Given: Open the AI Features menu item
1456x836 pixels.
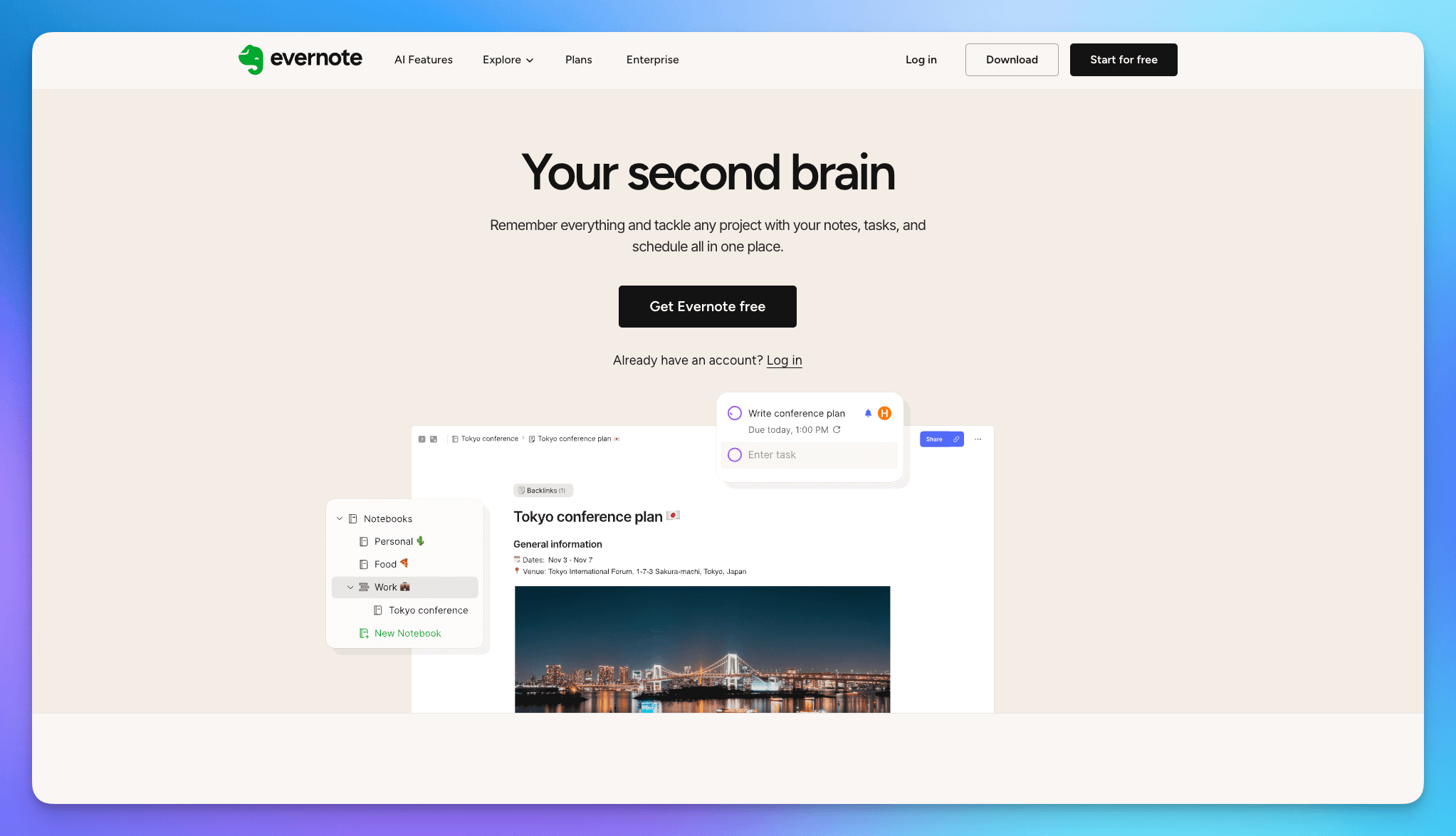Looking at the screenshot, I should [x=423, y=60].
